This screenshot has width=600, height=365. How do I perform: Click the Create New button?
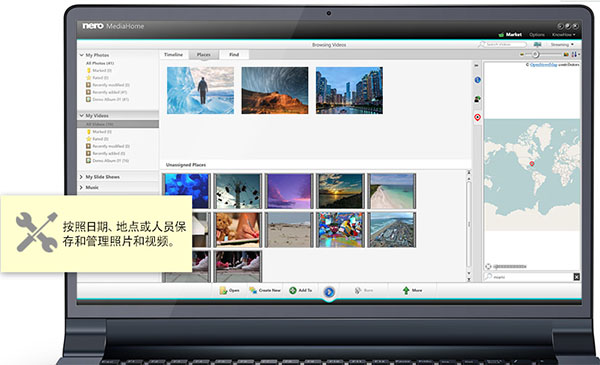(x=265, y=291)
